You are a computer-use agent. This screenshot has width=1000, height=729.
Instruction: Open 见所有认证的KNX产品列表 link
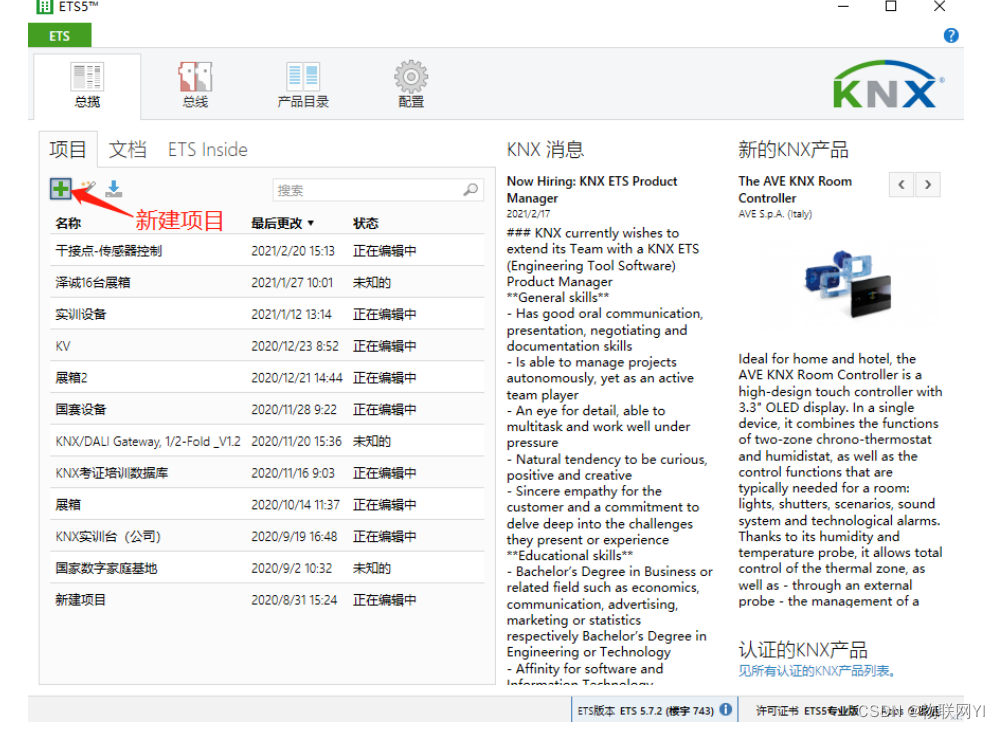(x=817, y=671)
